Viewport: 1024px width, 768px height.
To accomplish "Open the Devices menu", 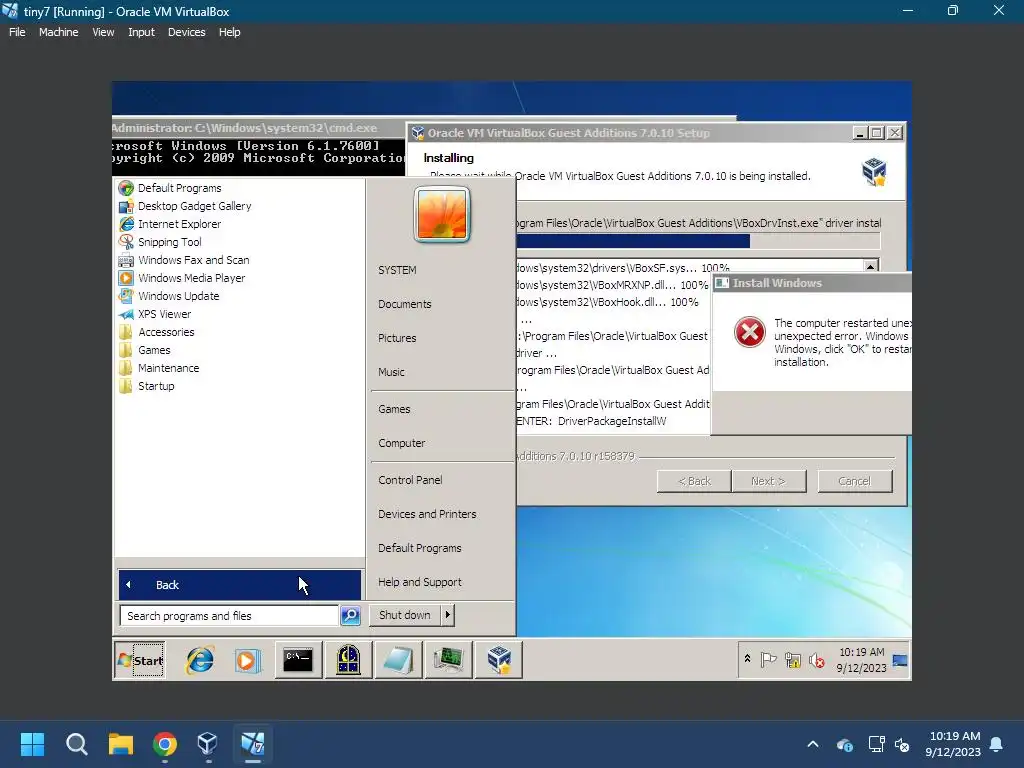I will click(x=186, y=32).
